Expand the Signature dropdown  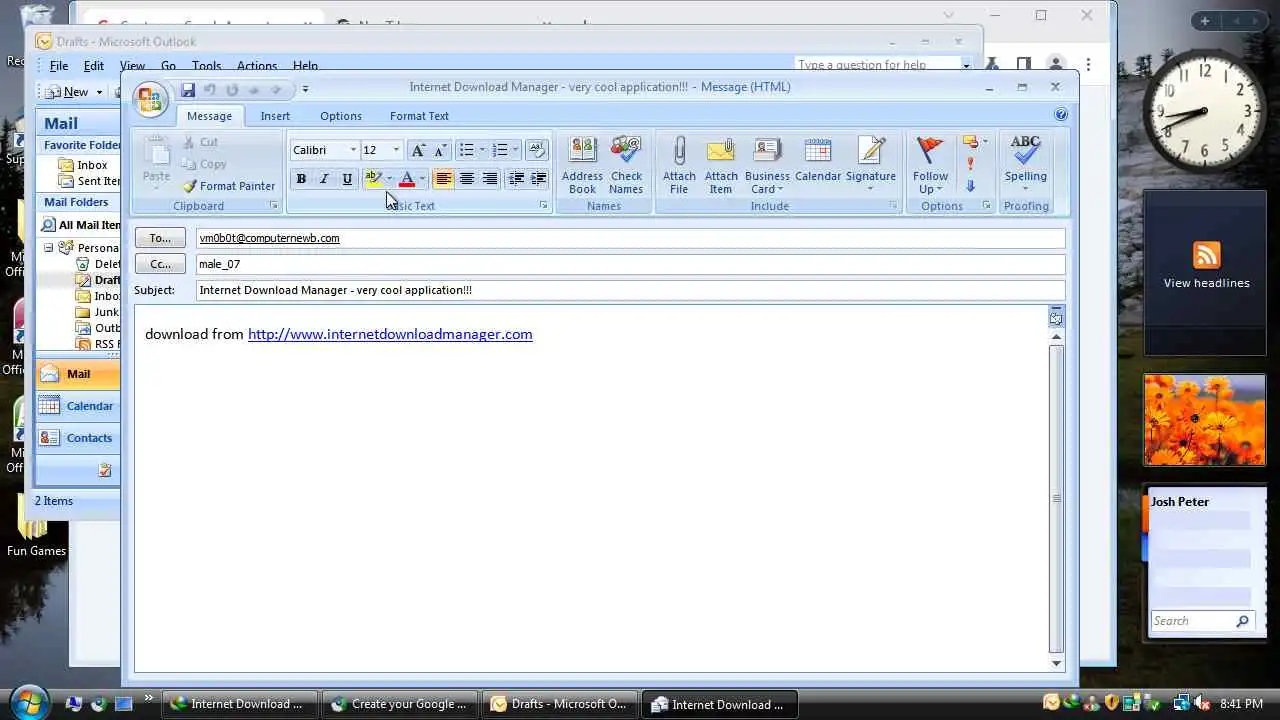click(870, 189)
